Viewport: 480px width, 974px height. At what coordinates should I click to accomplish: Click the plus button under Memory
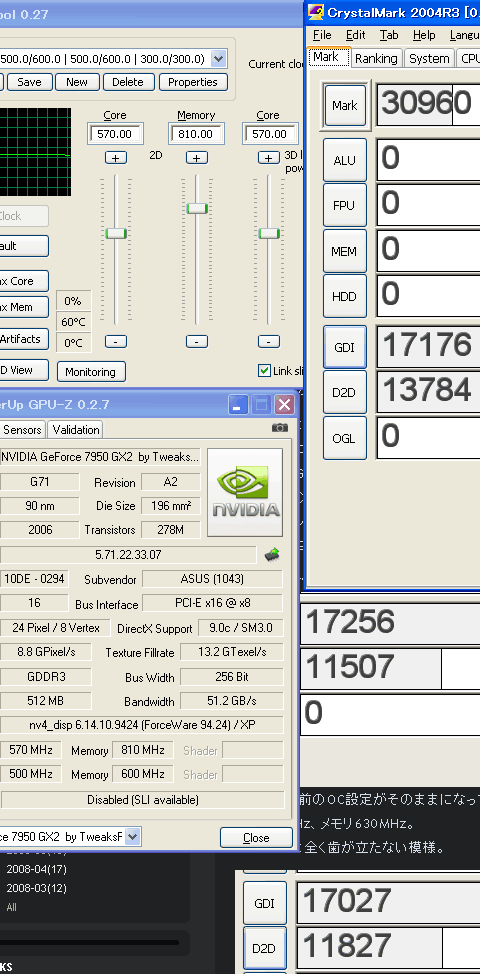[196, 158]
